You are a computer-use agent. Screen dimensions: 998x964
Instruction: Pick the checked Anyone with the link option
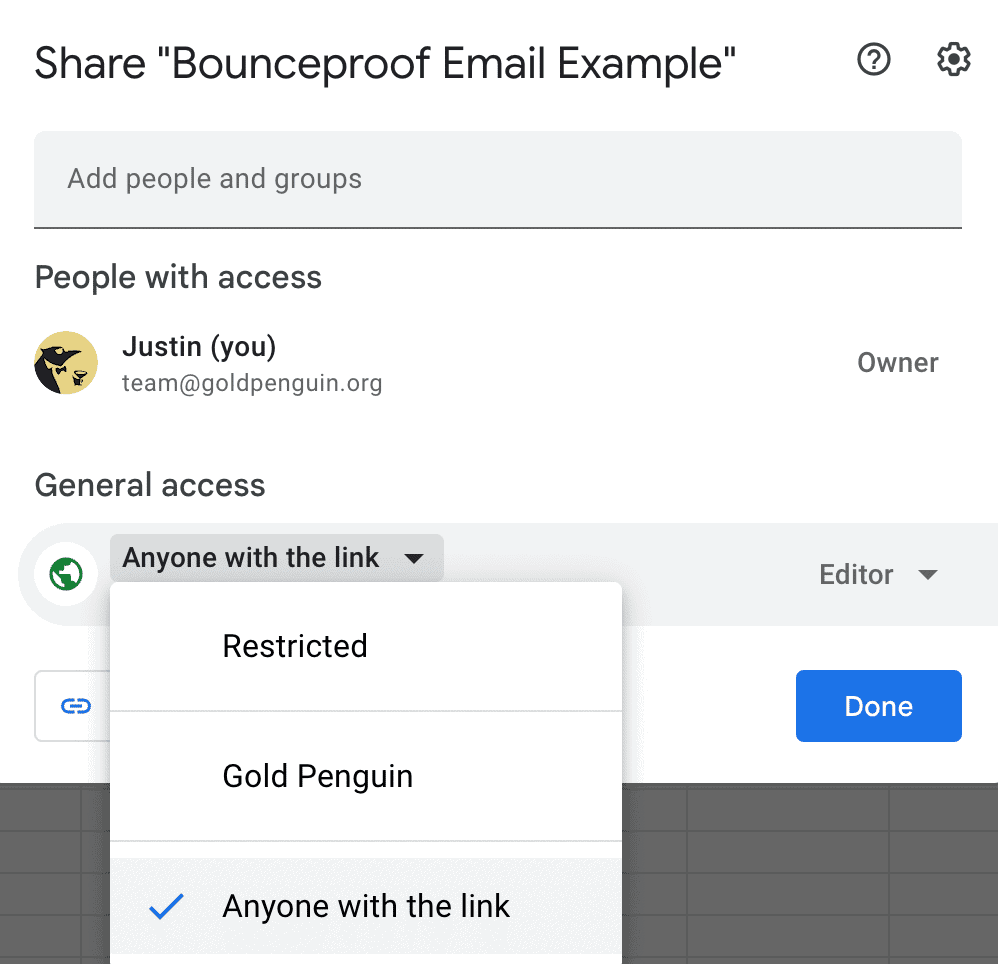(x=366, y=906)
